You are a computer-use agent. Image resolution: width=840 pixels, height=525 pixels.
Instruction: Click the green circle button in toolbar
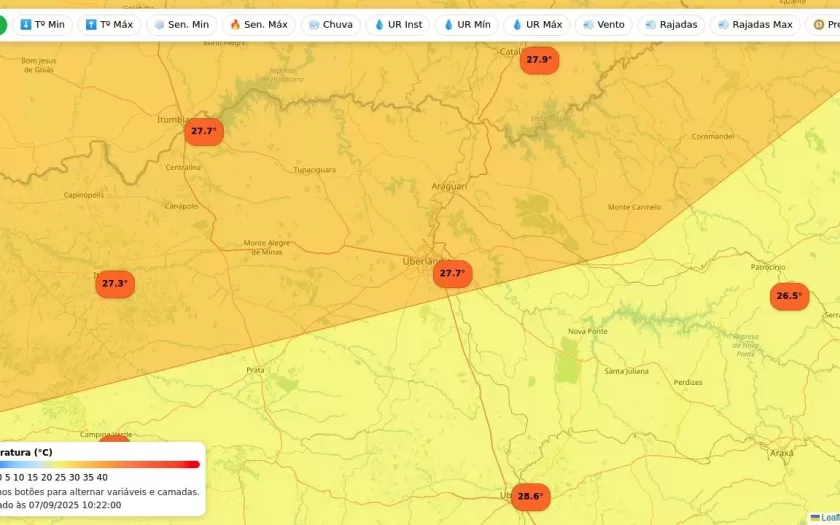[2, 24]
